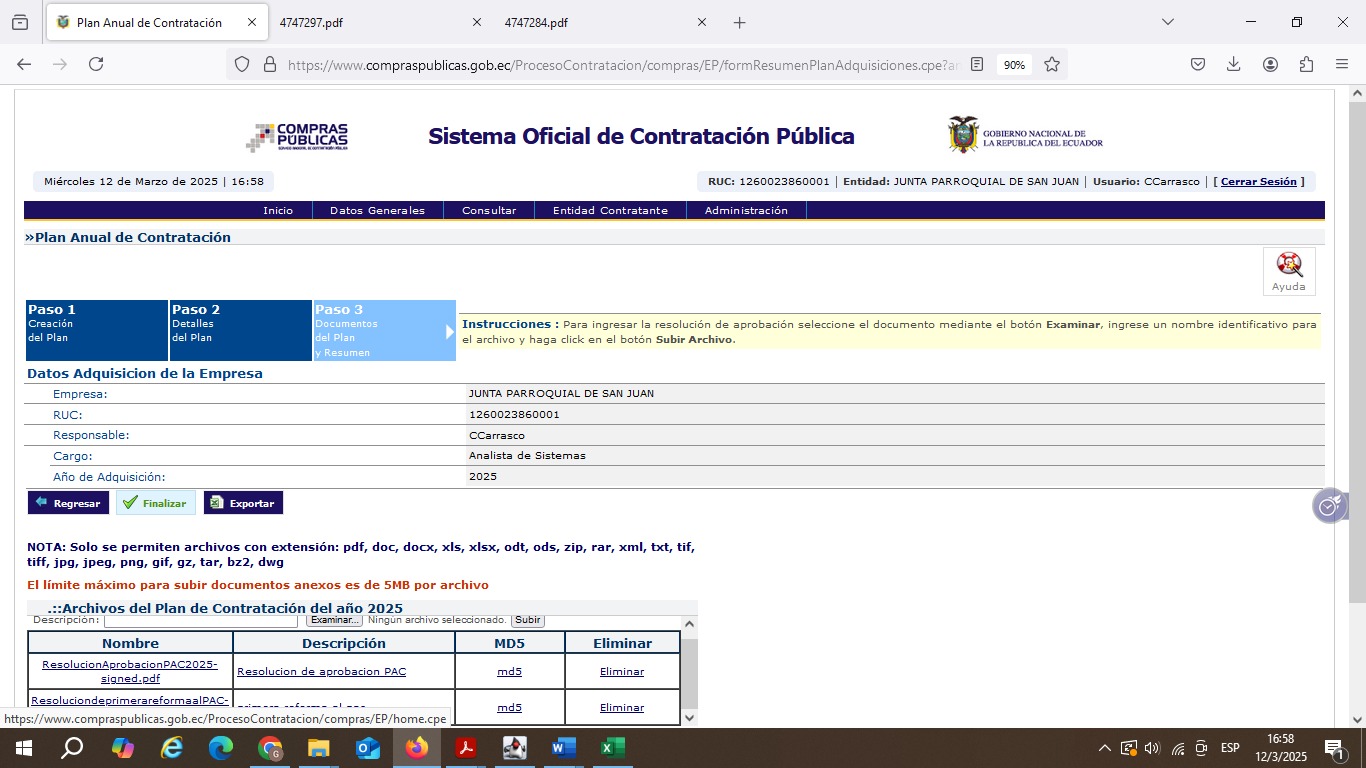Click the 90% zoom level indicator
The width and height of the screenshot is (1366, 768).
1014,64
